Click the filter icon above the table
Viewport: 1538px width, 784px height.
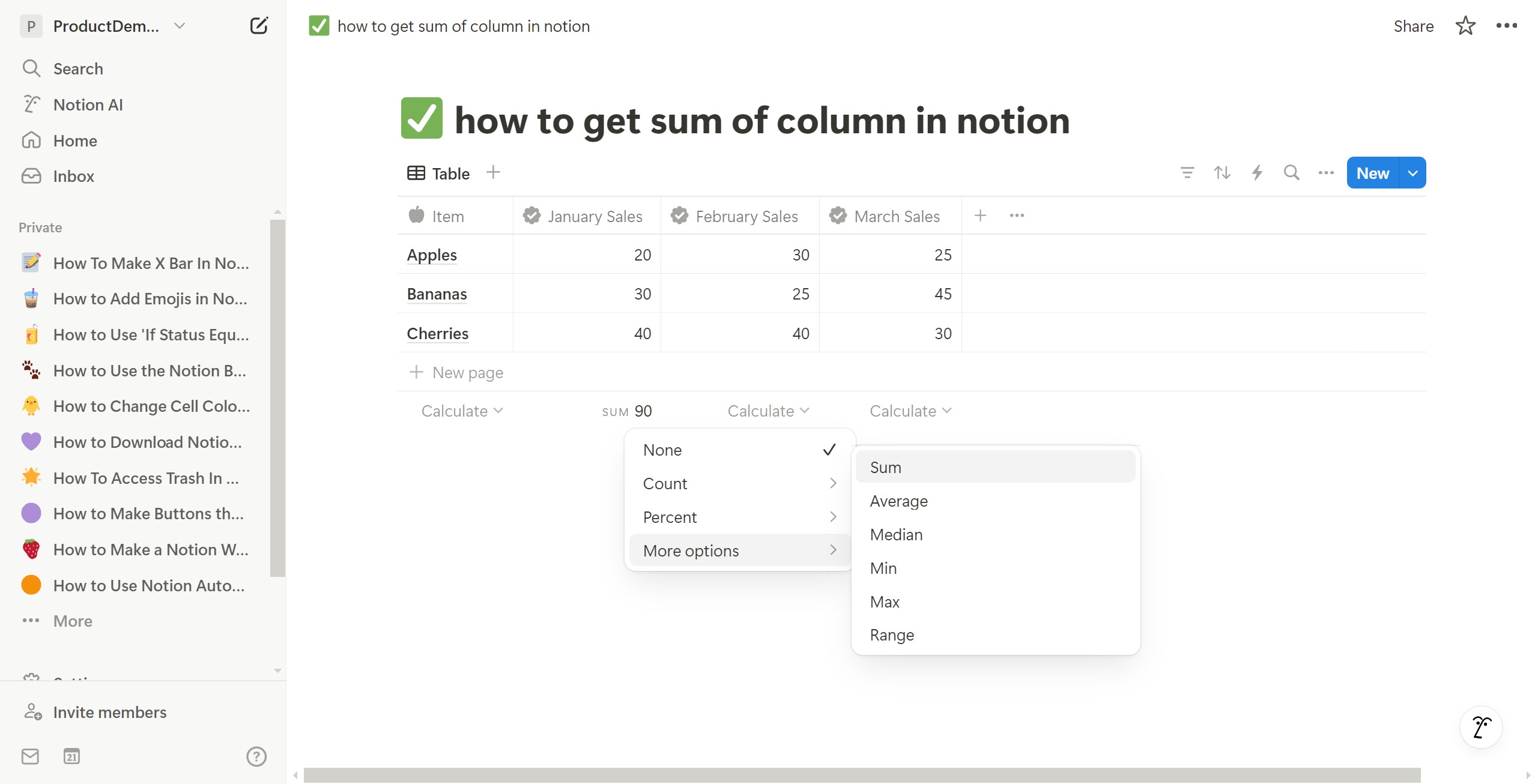(x=1187, y=173)
